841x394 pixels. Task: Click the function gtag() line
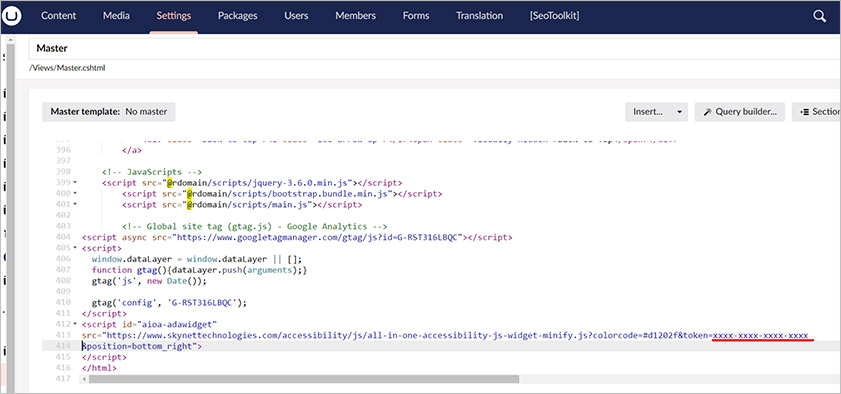pyautogui.click(x=200, y=270)
